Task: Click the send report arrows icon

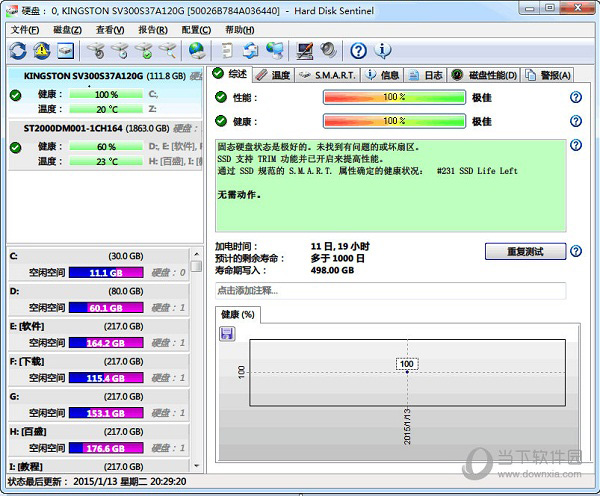Action: [251, 51]
